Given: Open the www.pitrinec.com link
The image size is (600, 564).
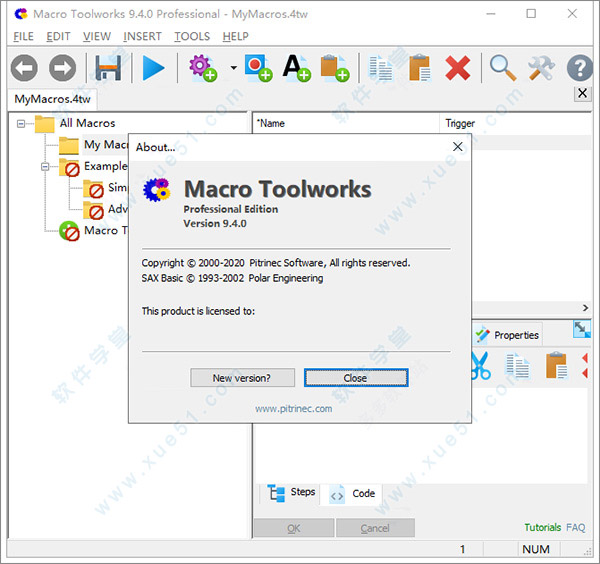Looking at the screenshot, I should [x=293, y=408].
